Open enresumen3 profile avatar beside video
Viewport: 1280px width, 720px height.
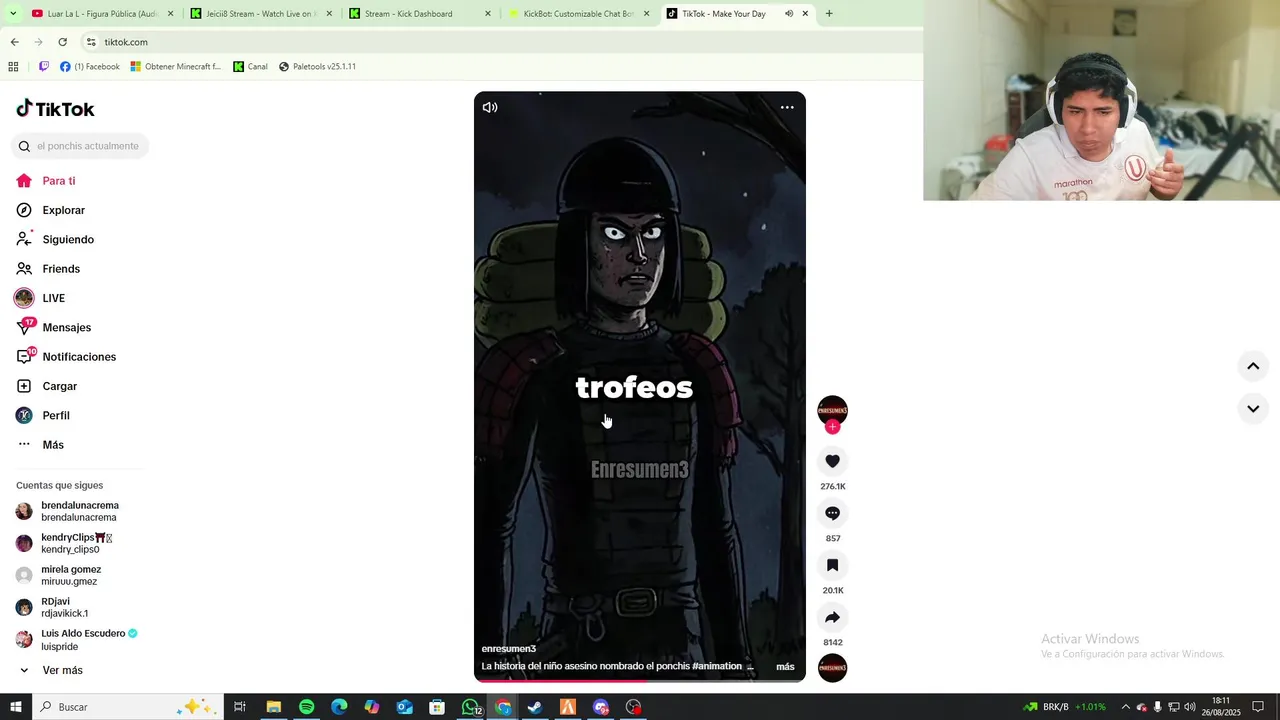click(832, 410)
